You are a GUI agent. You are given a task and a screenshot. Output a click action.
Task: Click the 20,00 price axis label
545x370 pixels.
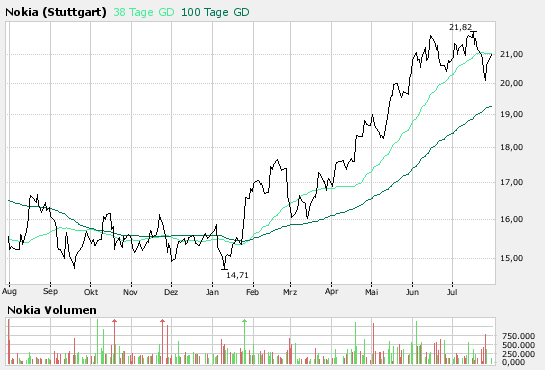tap(511, 83)
